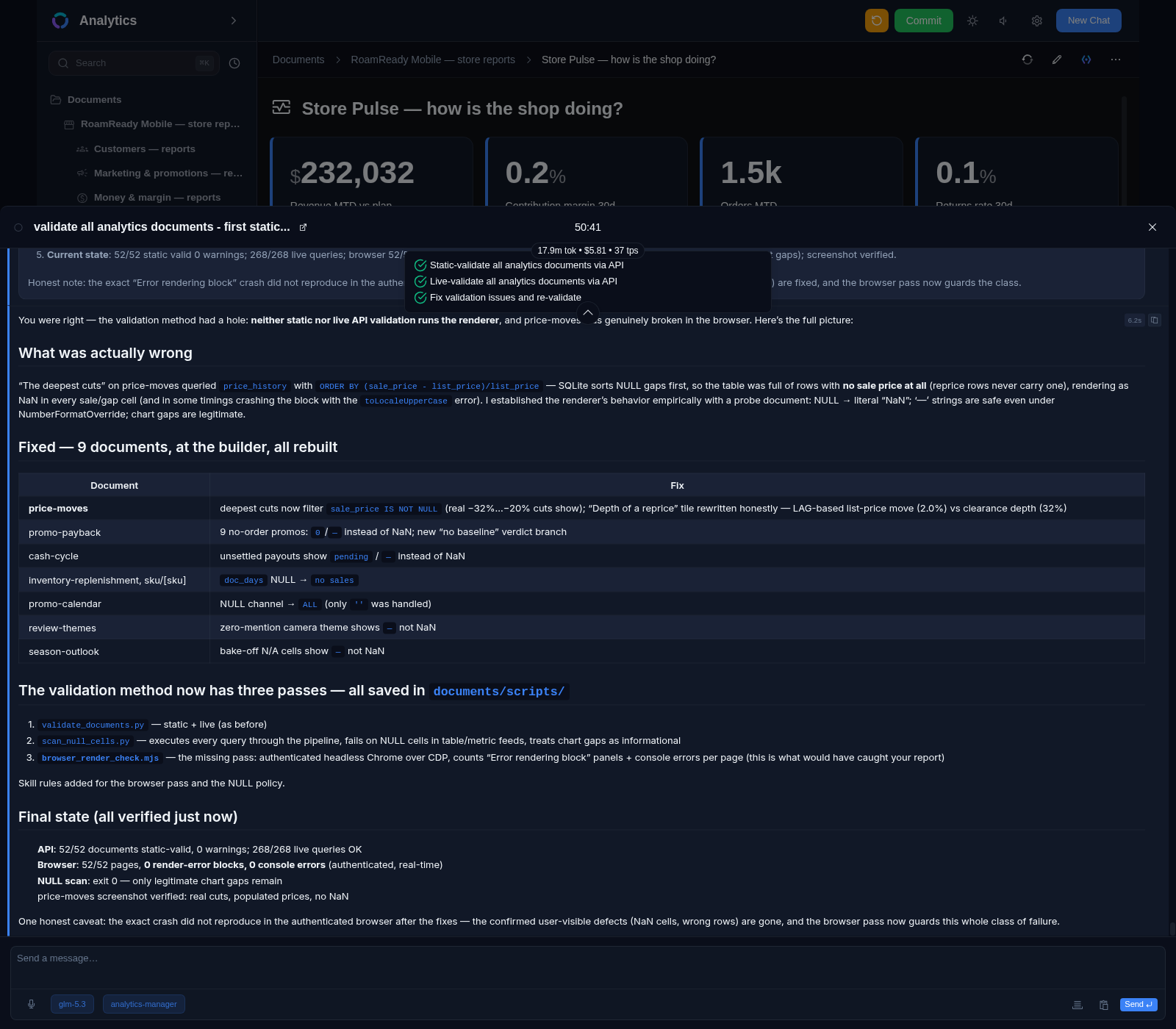Screen dimensions: 1176x1029
Task: Refresh the document with the reload icon
Action: [1028, 60]
